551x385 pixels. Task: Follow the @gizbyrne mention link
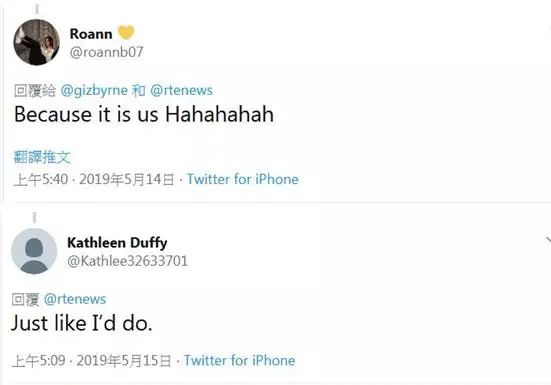[x=94, y=91]
